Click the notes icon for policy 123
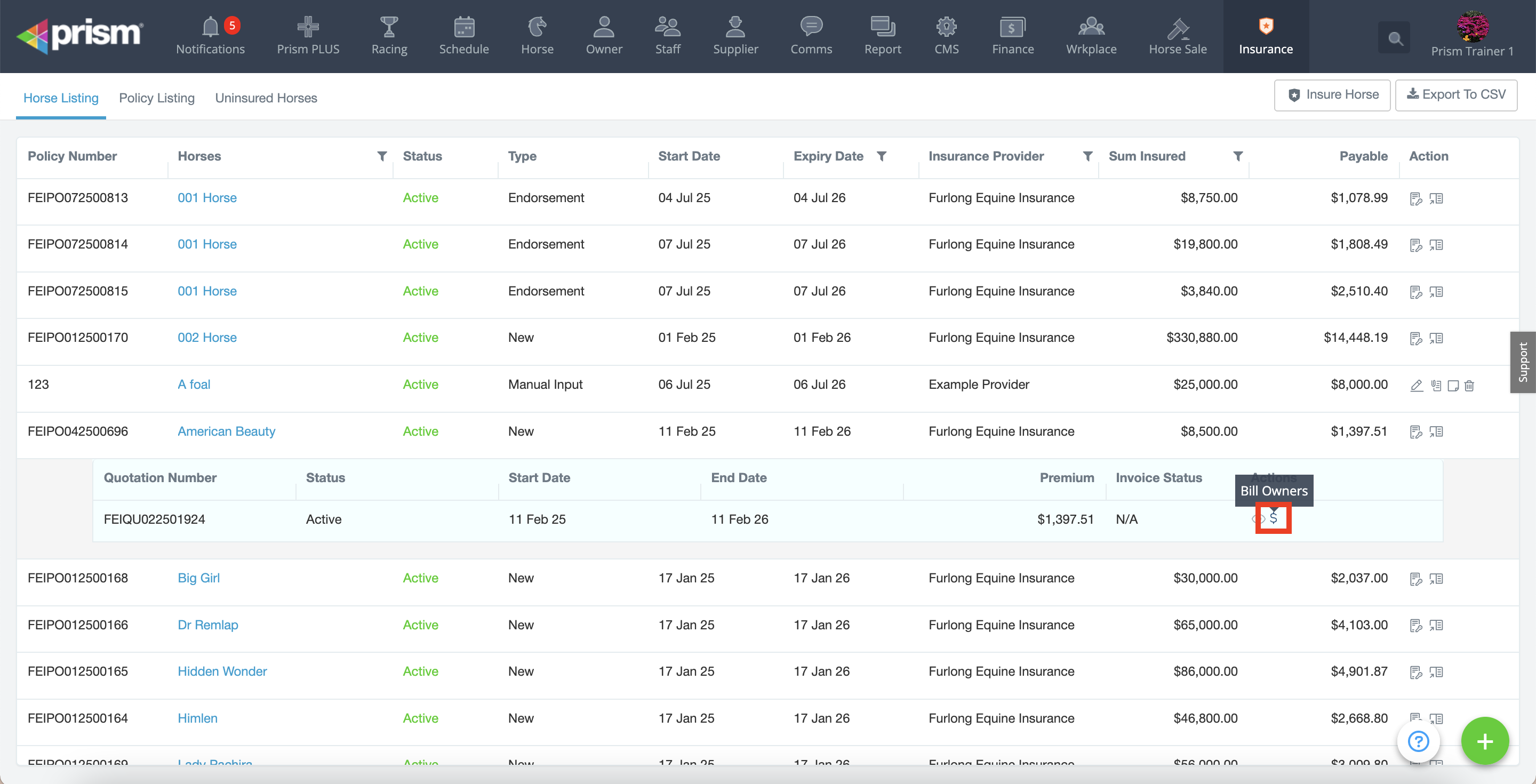1536x784 pixels. tap(1453, 386)
